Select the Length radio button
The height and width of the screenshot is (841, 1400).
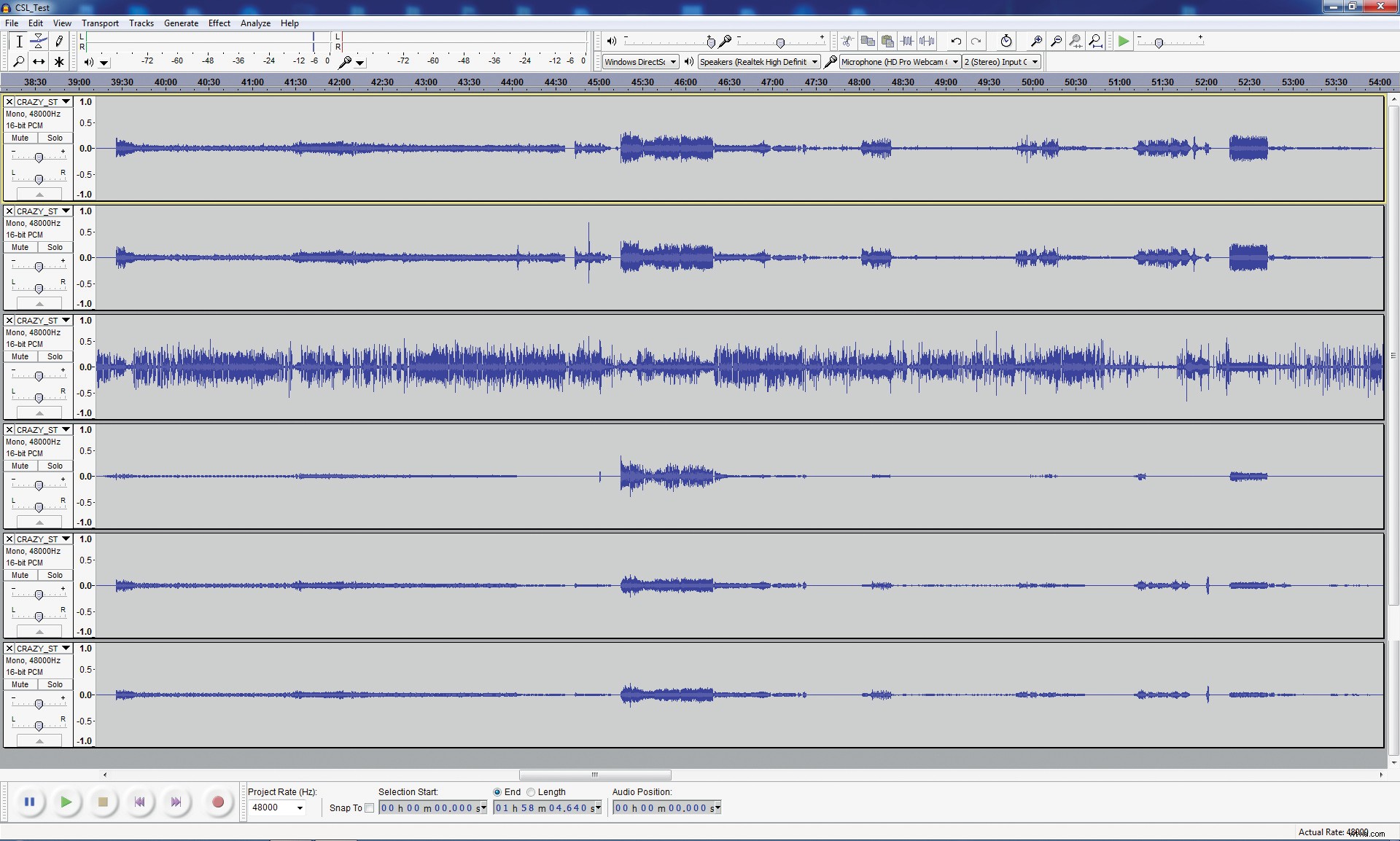pos(531,792)
